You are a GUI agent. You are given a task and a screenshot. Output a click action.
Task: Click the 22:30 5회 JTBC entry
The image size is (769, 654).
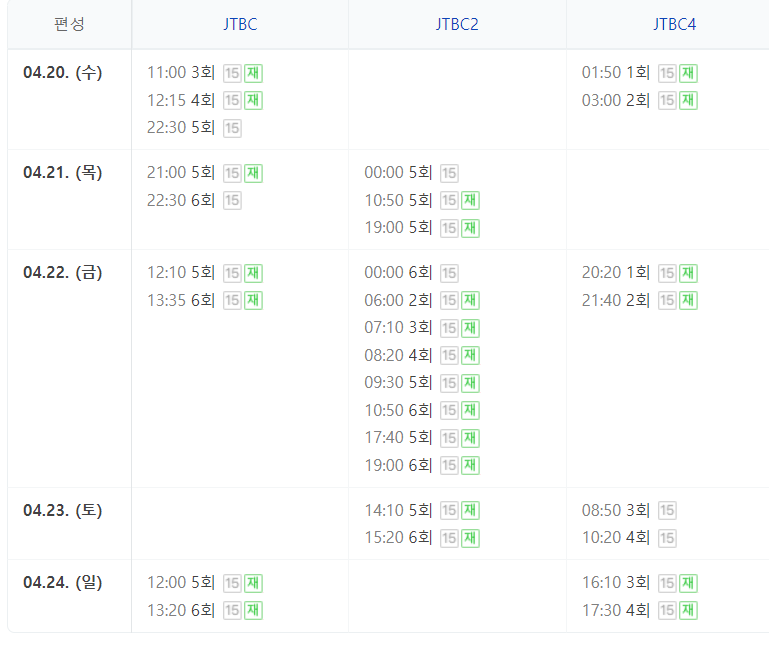[x=181, y=127]
